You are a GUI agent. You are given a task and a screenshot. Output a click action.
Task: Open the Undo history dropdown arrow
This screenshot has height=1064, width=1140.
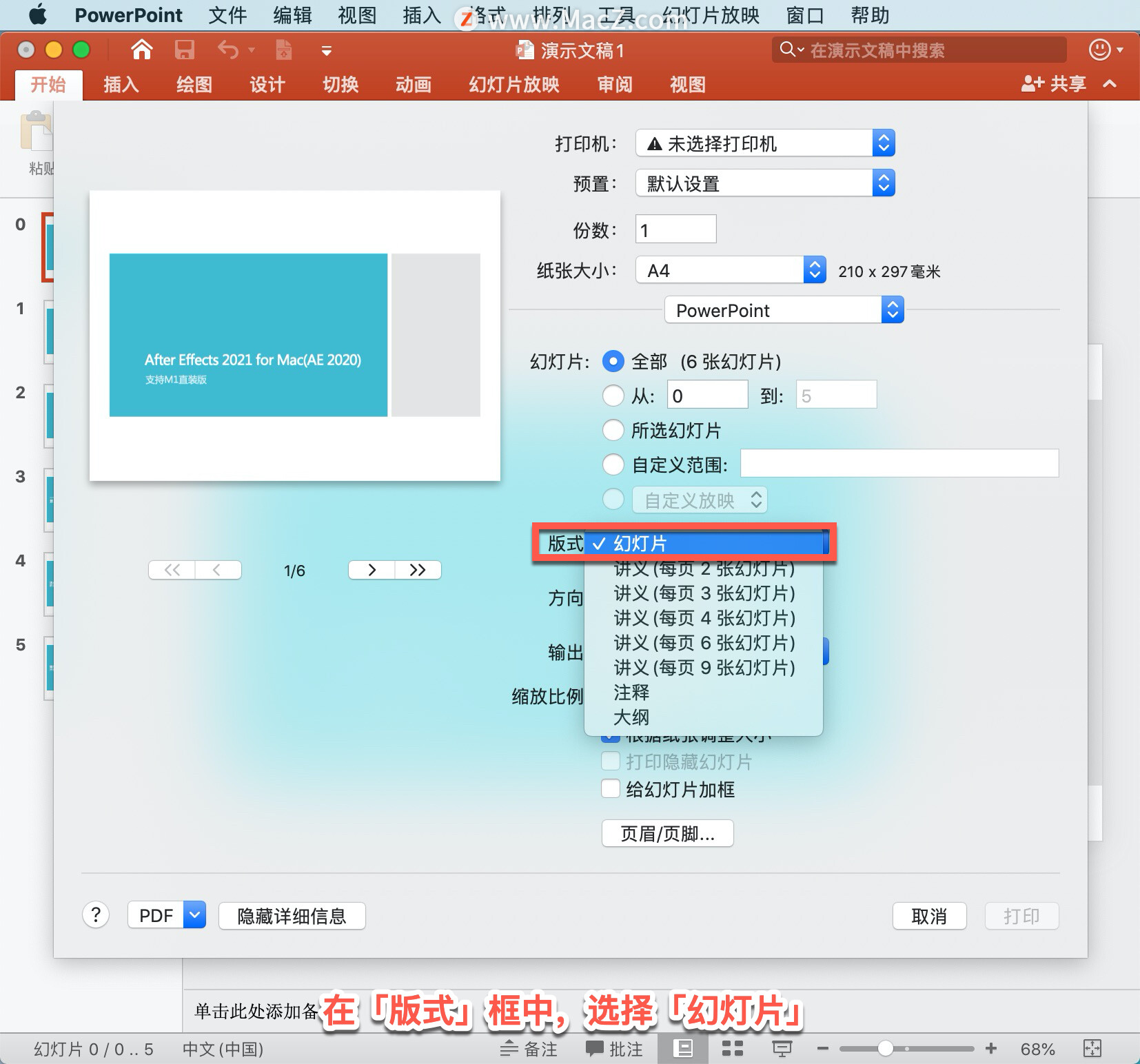[252, 50]
